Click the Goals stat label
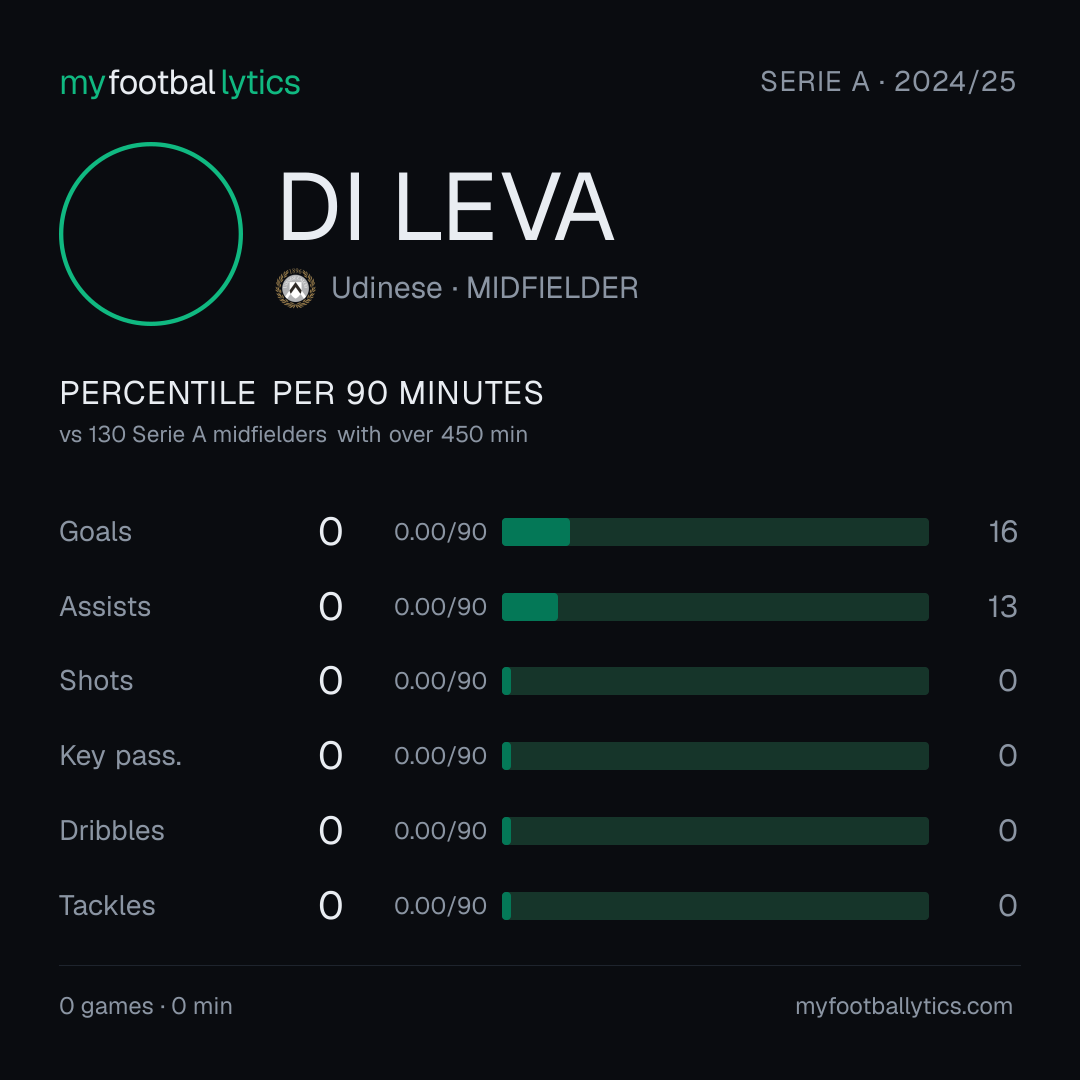The image size is (1080, 1080). tap(95, 532)
